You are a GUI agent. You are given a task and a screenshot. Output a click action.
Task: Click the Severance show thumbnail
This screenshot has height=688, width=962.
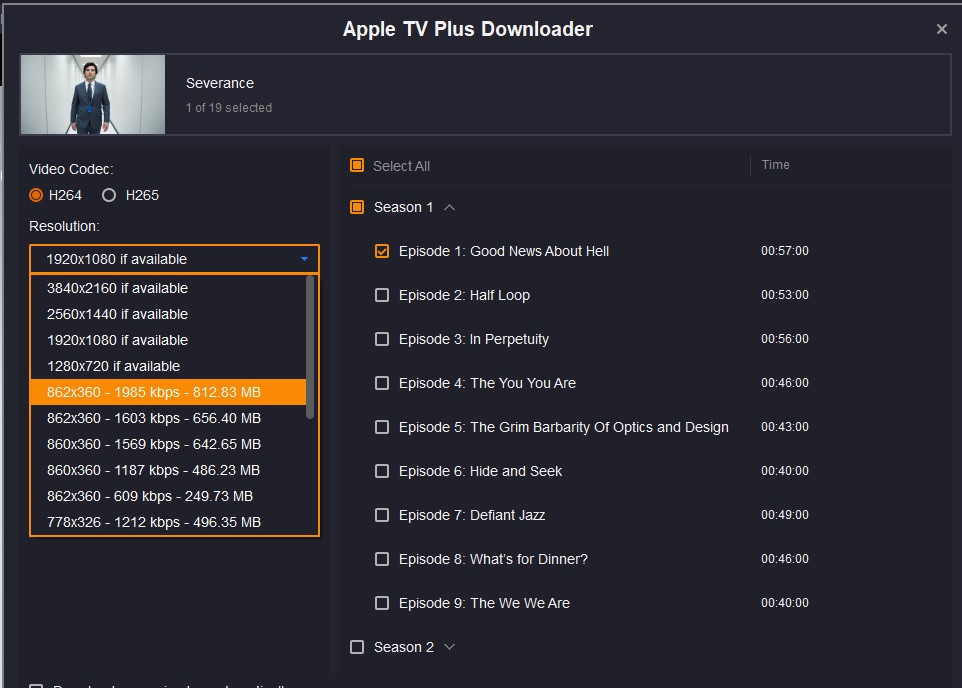tap(93, 95)
